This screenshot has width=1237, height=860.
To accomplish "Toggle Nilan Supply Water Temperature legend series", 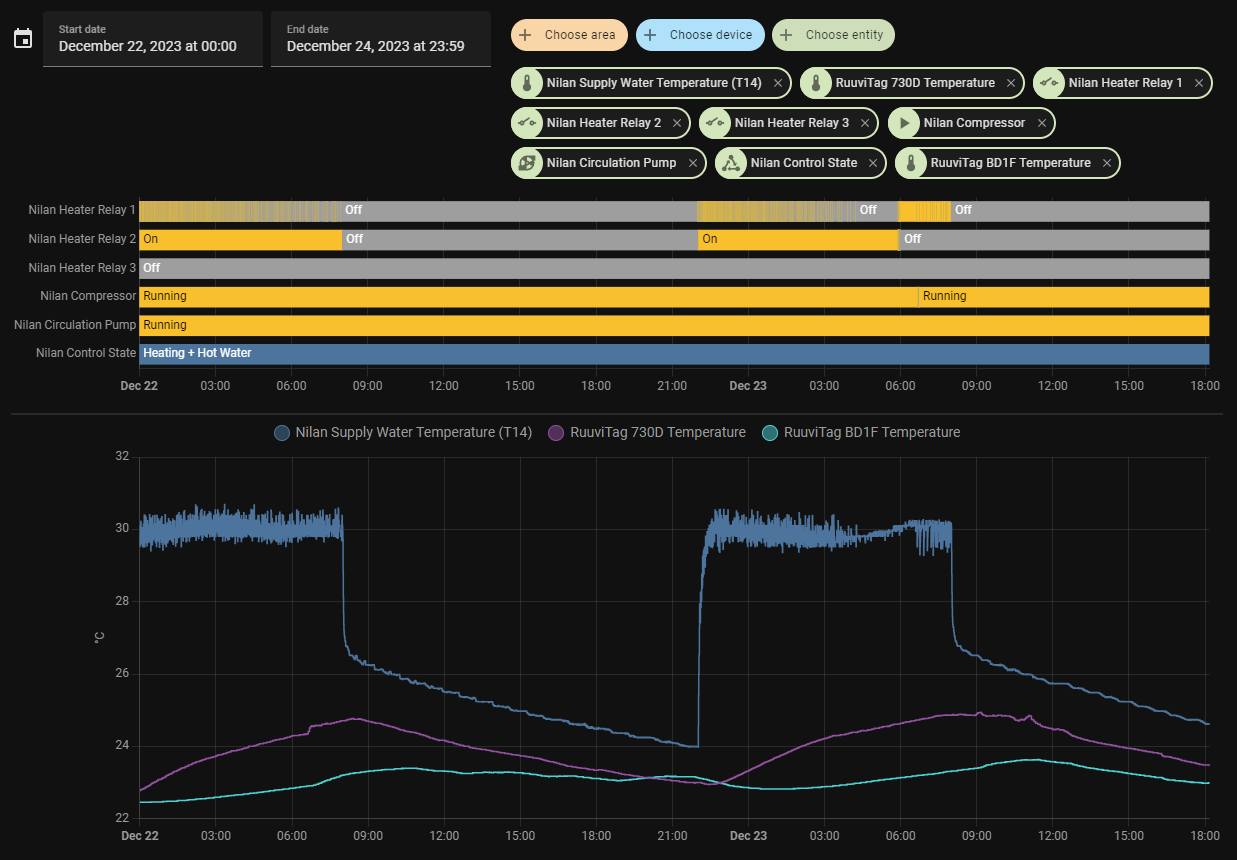I will (403, 433).
